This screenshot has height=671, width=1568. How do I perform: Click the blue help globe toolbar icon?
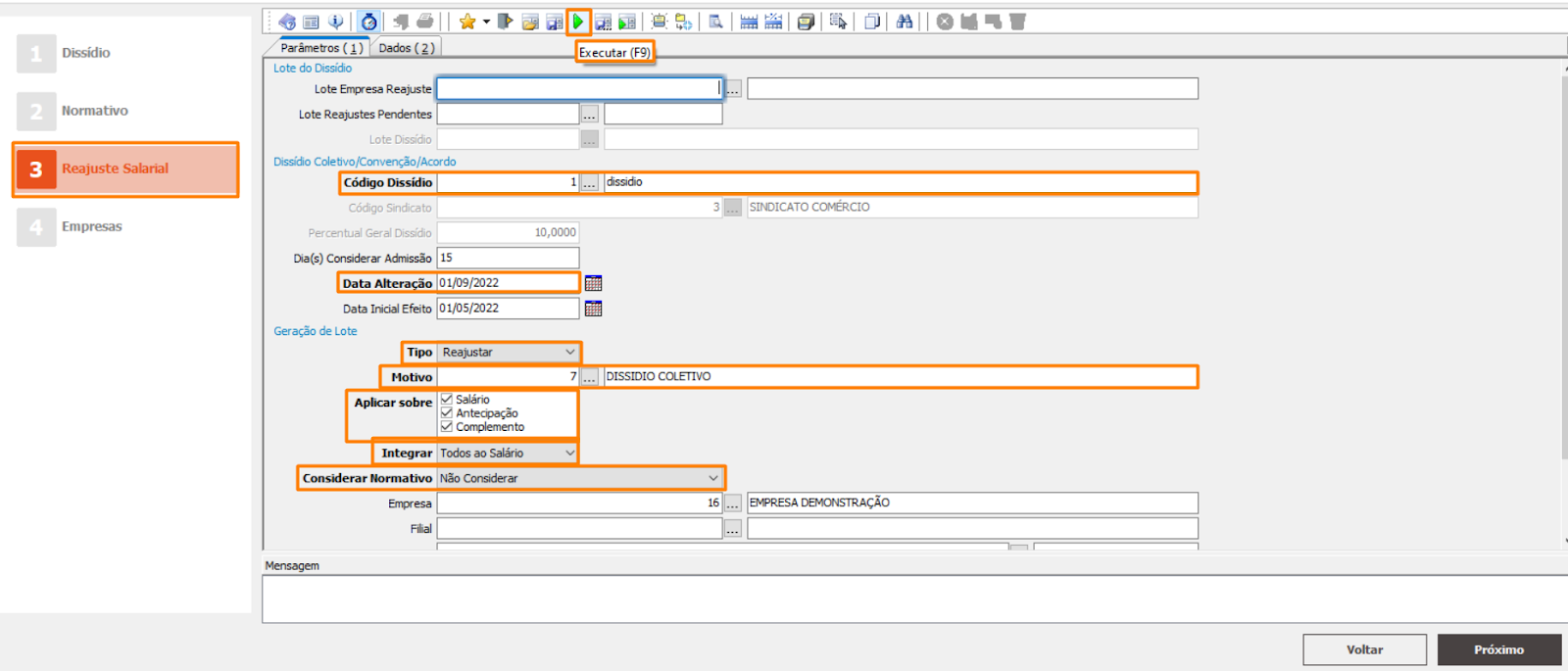tap(287, 22)
